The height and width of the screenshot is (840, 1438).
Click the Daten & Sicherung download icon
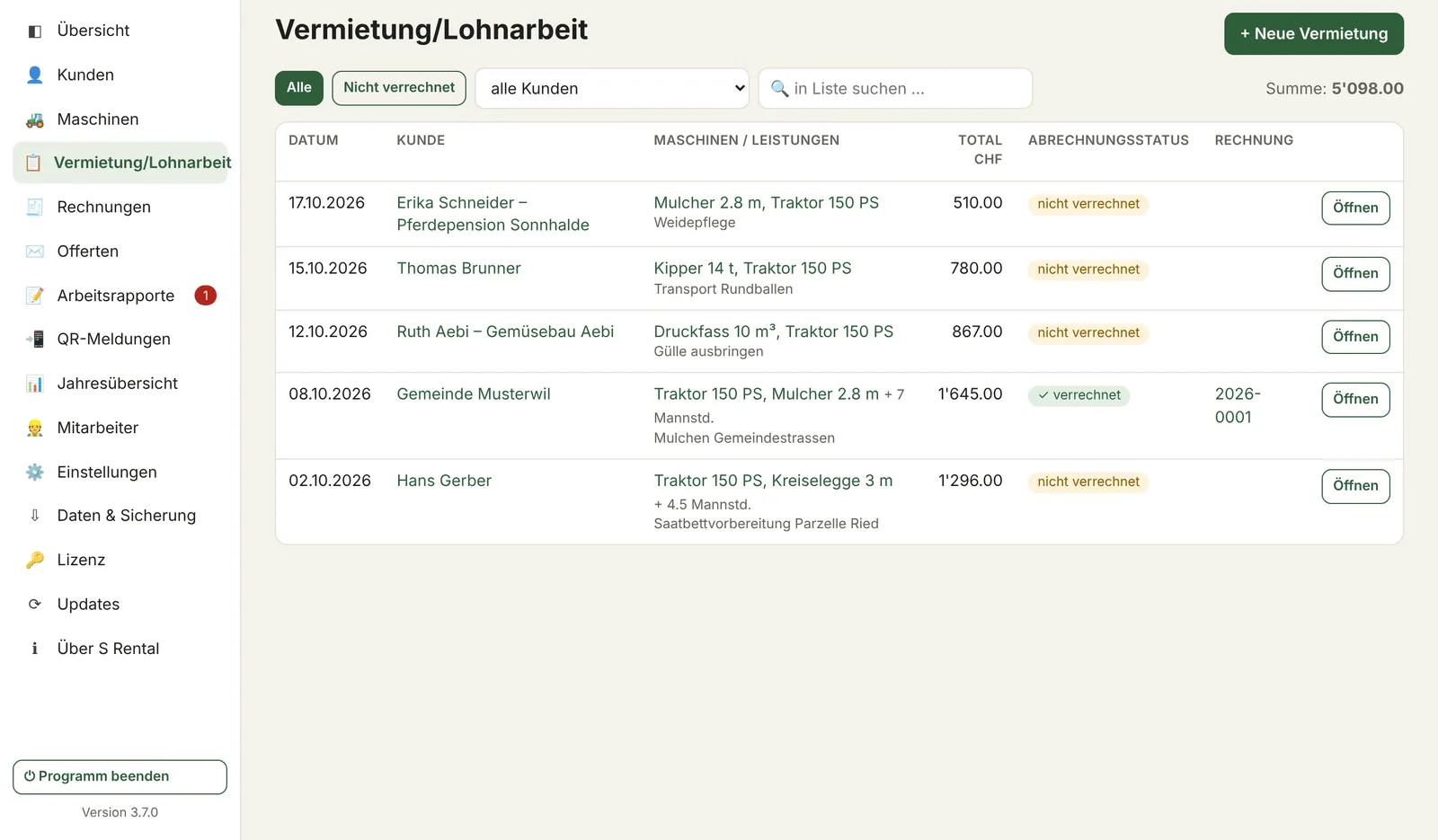pyautogui.click(x=35, y=516)
